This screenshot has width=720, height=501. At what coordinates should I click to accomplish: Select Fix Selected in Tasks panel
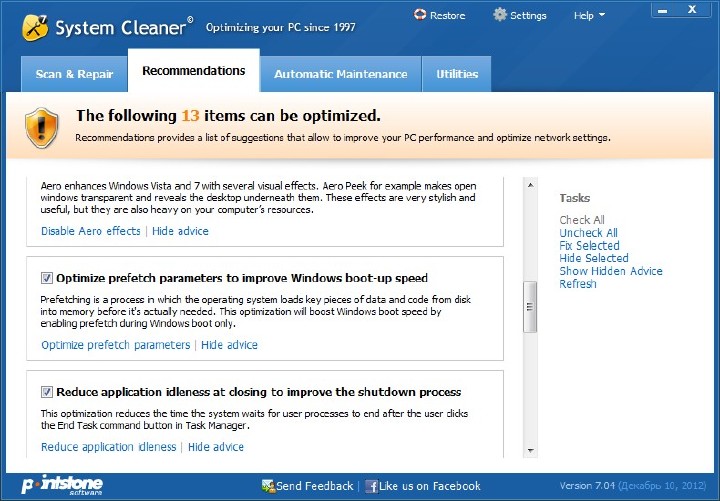(589, 246)
